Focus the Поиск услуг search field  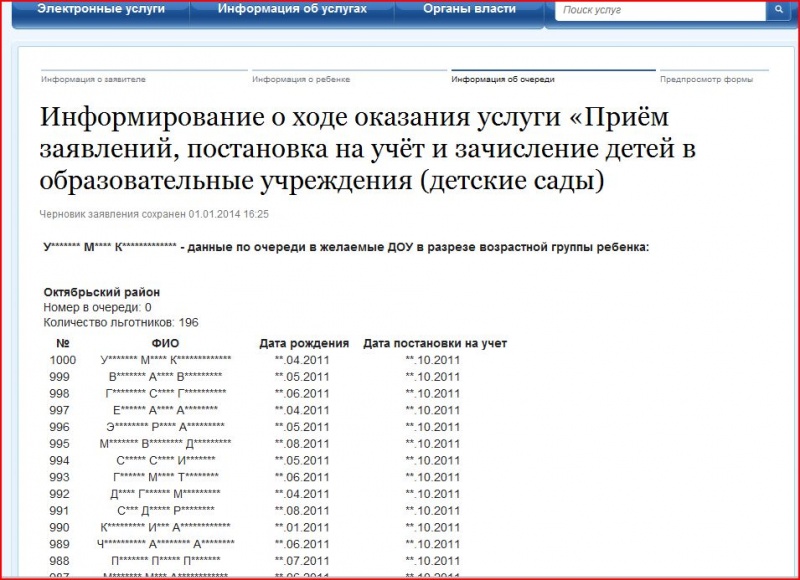tap(660, 10)
